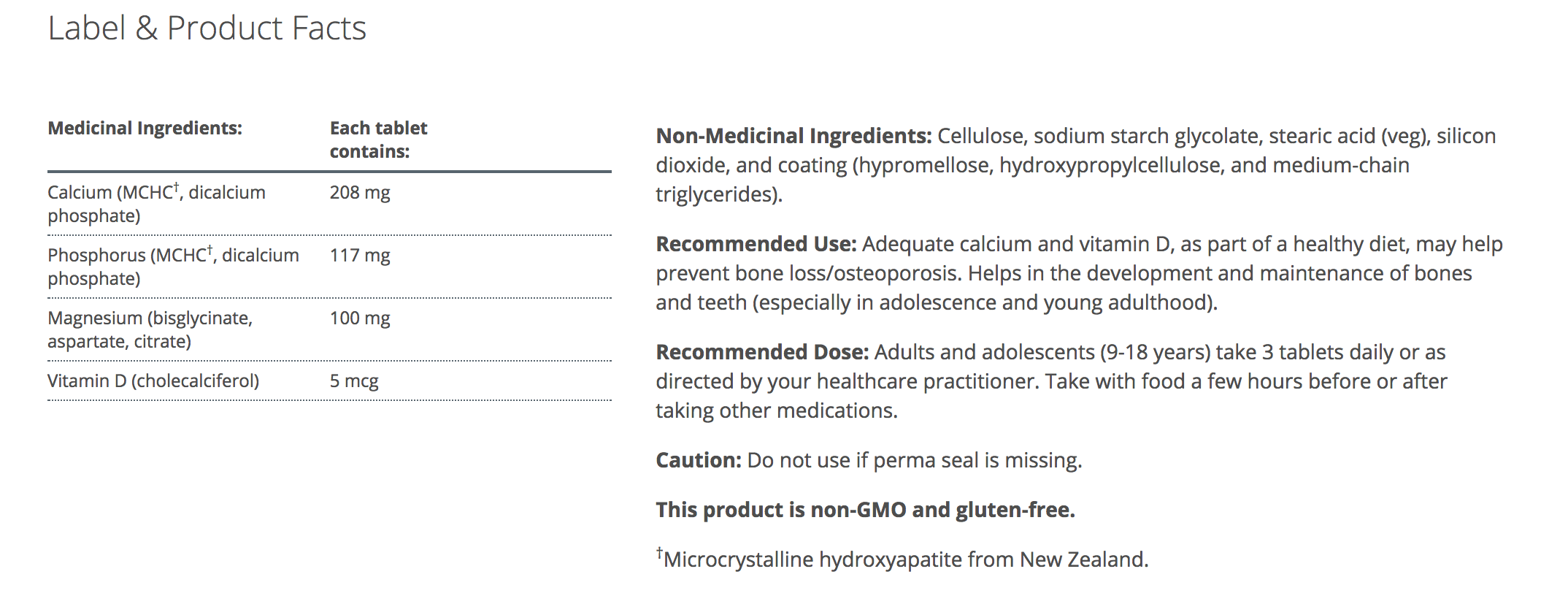The width and height of the screenshot is (1568, 596).
Task: Click the 5 mcg vitamin D amount
Action: 354,381
